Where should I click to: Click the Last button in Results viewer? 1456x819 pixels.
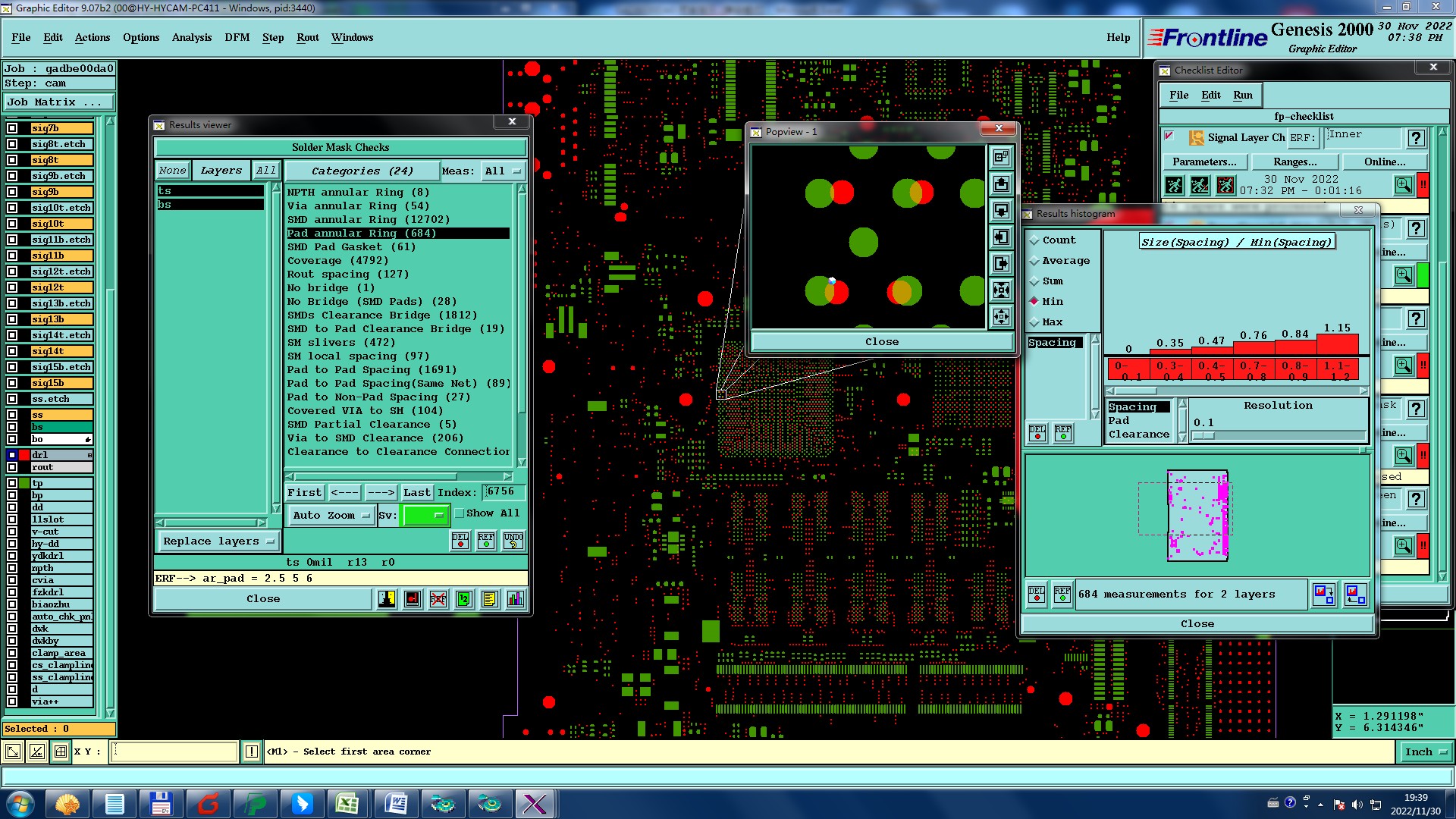click(416, 492)
